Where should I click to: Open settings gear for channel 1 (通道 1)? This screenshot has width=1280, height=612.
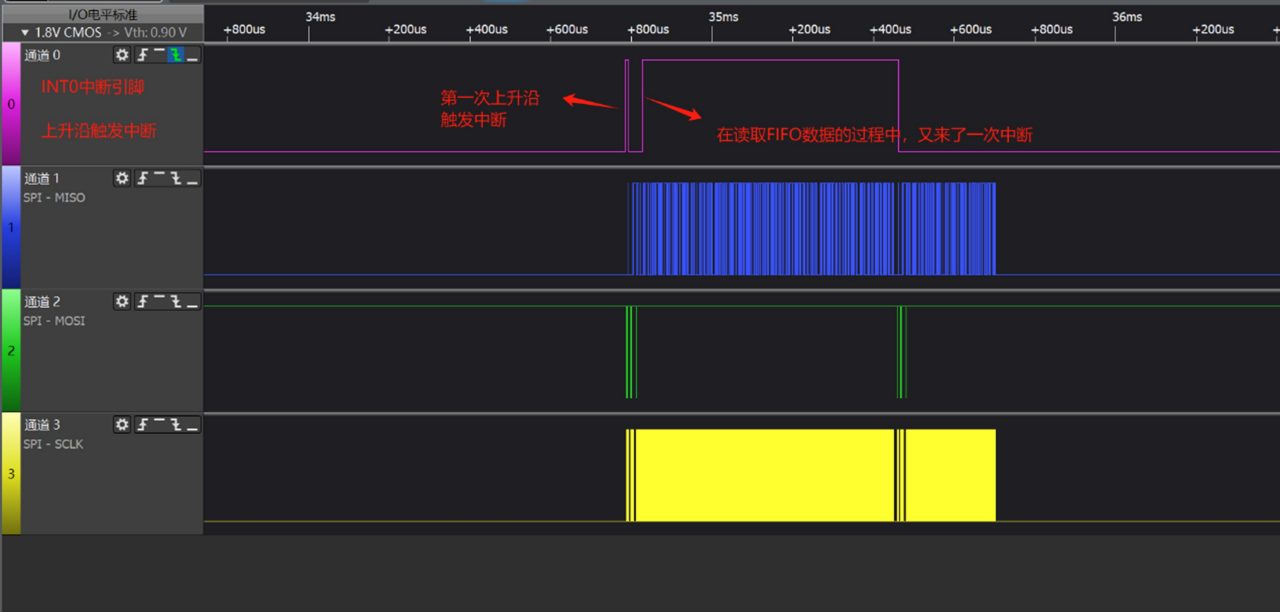click(122, 178)
